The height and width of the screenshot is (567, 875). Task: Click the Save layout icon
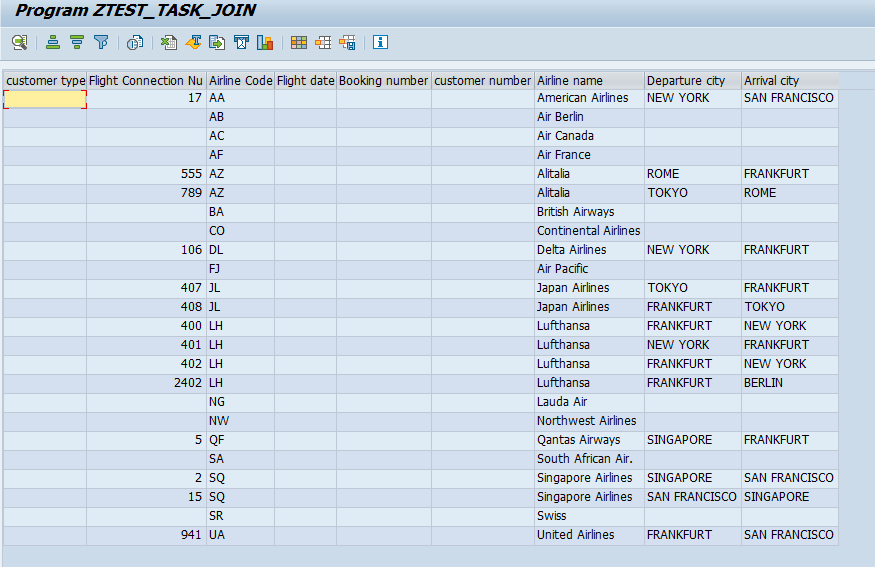[347, 42]
